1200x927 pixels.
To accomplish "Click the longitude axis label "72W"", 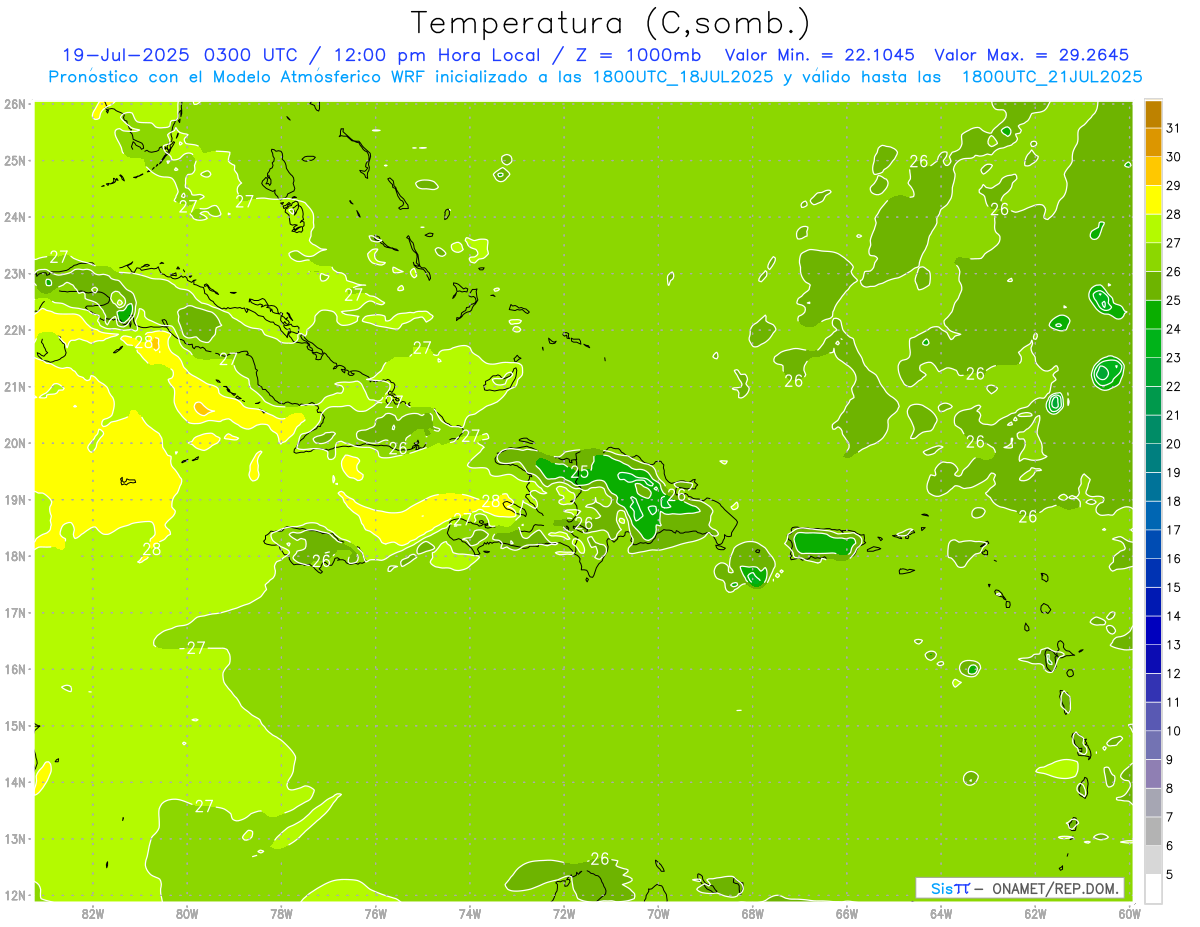I will coord(564,913).
